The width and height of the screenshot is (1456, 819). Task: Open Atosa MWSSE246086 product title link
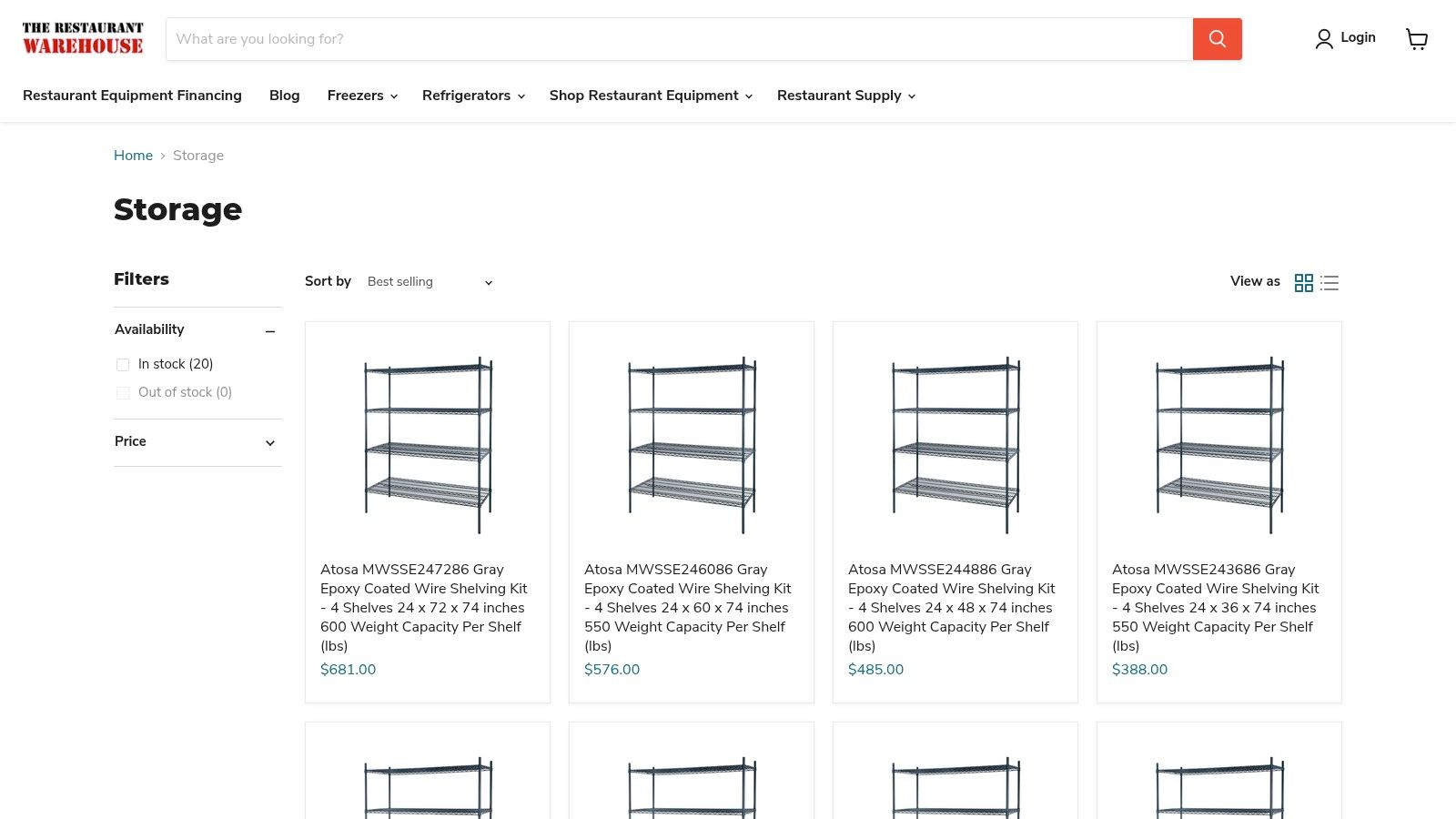[688, 608]
